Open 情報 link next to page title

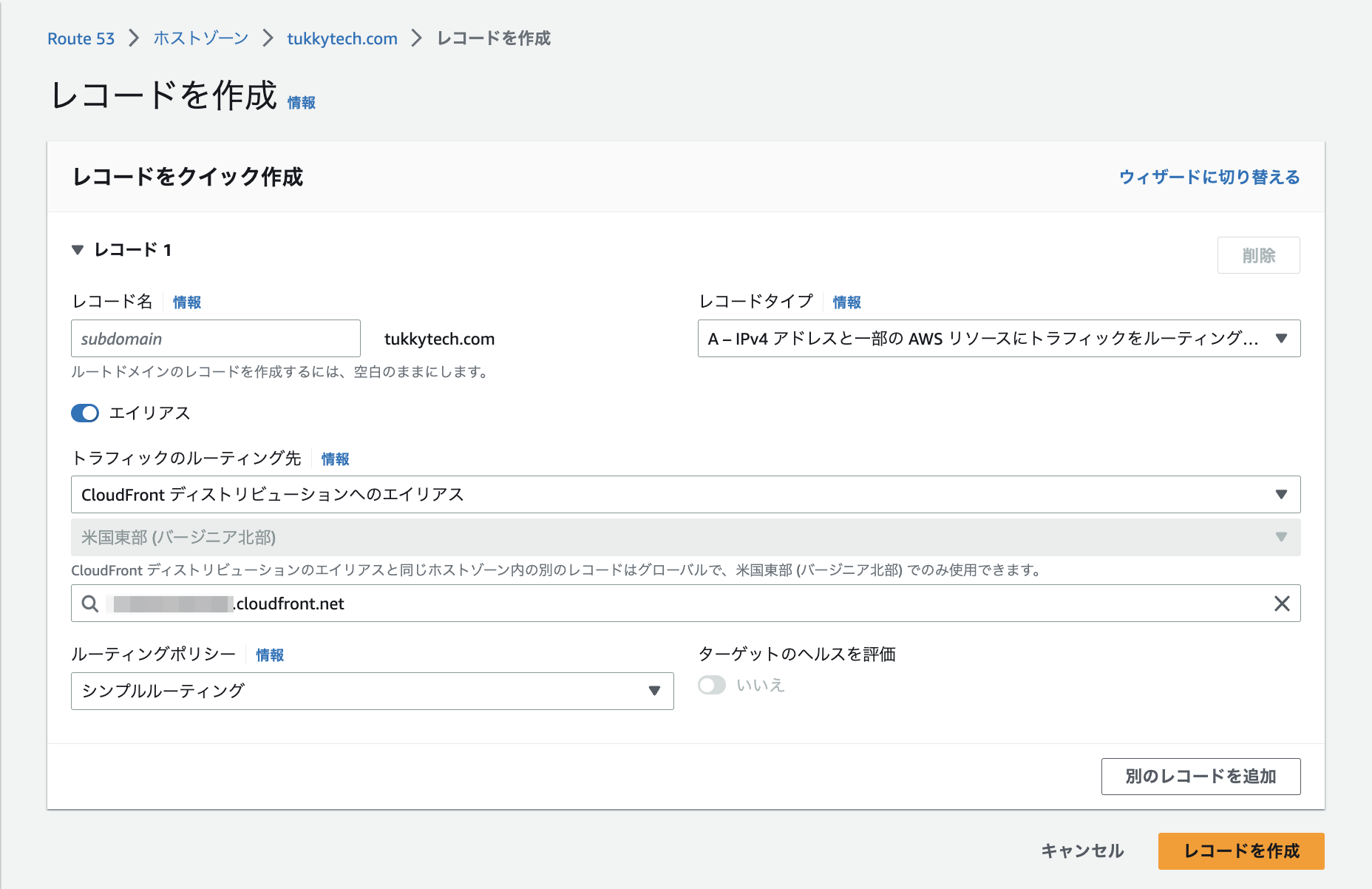click(x=301, y=103)
